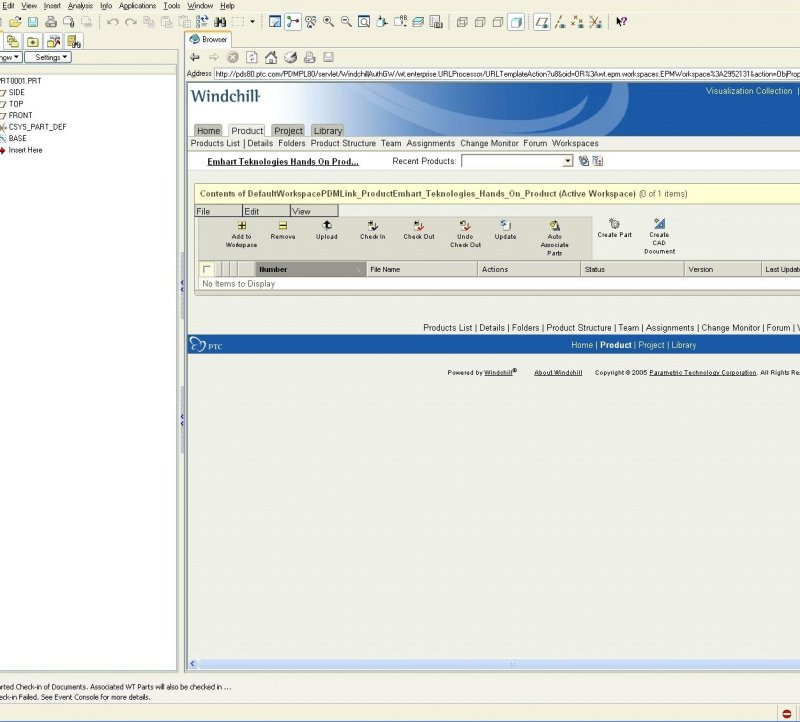The image size is (800, 722).
Task: Click the Refit view icon
Action: pyautogui.click(x=364, y=22)
